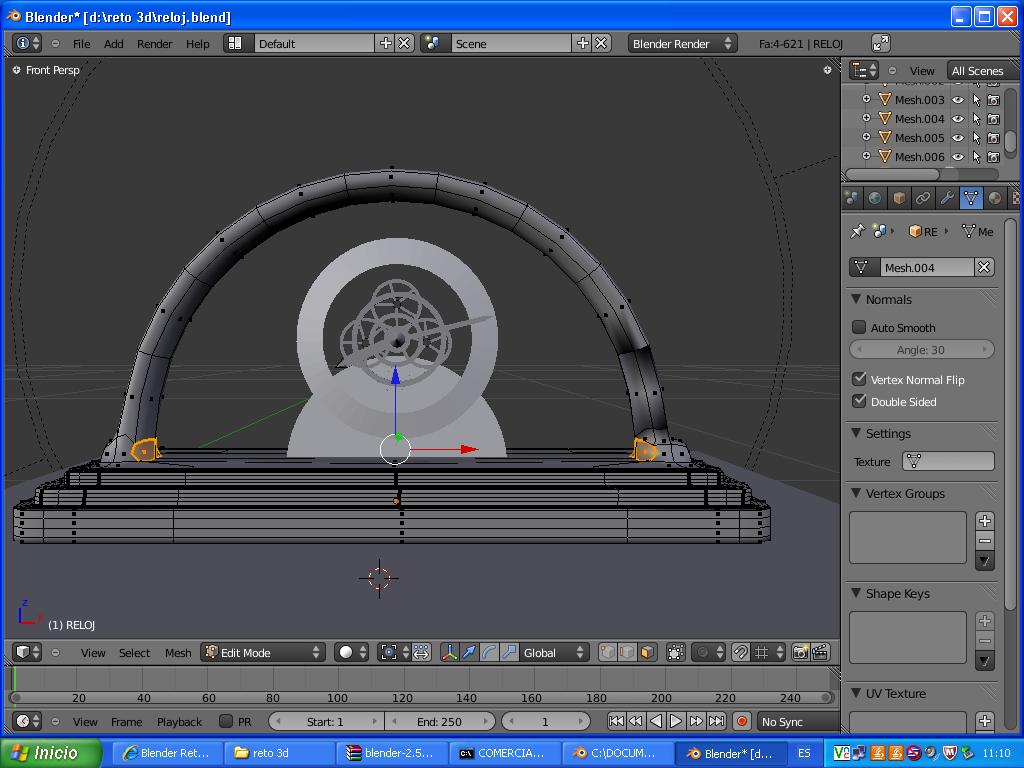Uncheck Vertex Normal Flip
This screenshot has height=768, width=1024.
(859, 379)
